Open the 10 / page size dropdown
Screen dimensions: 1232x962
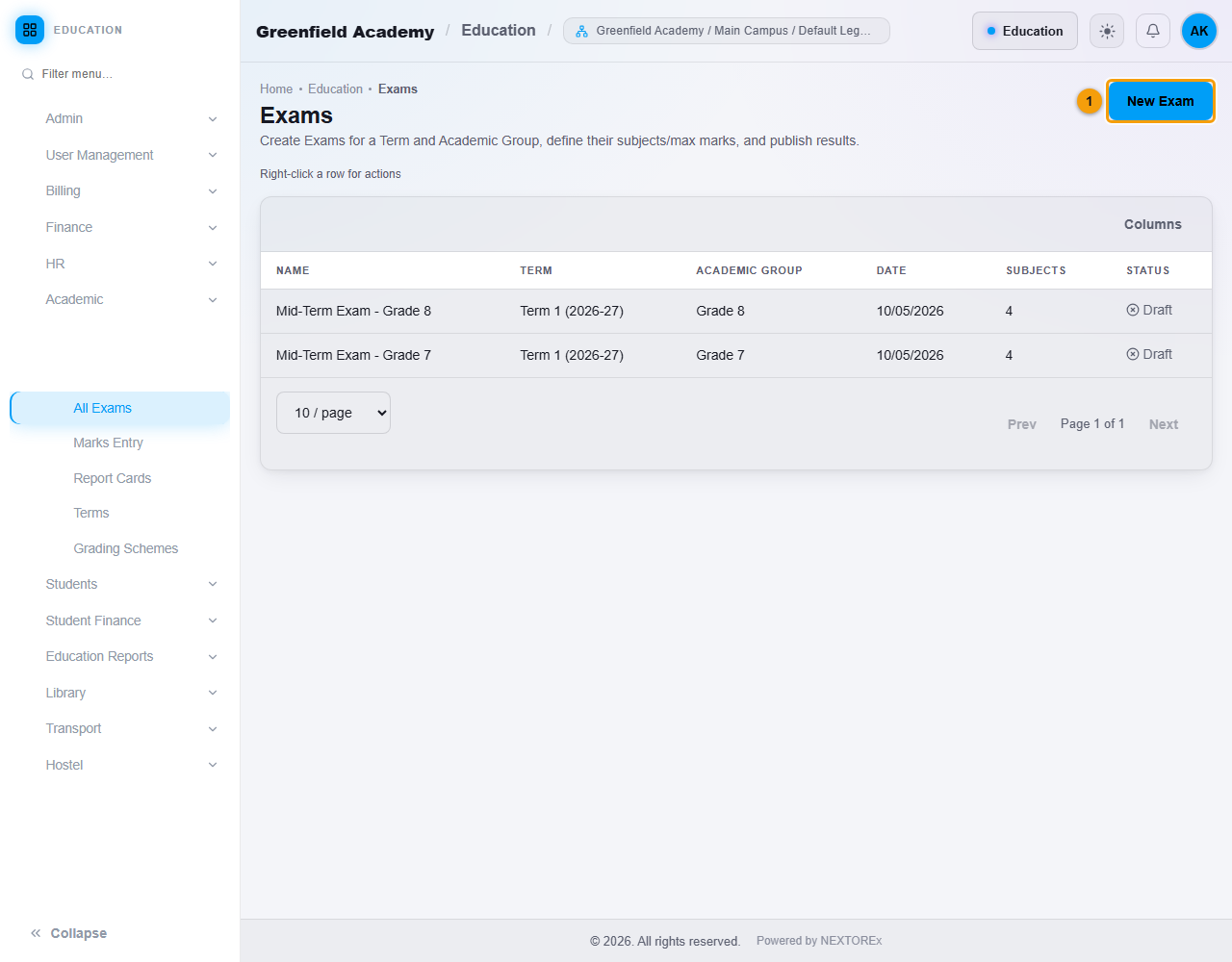coord(333,413)
